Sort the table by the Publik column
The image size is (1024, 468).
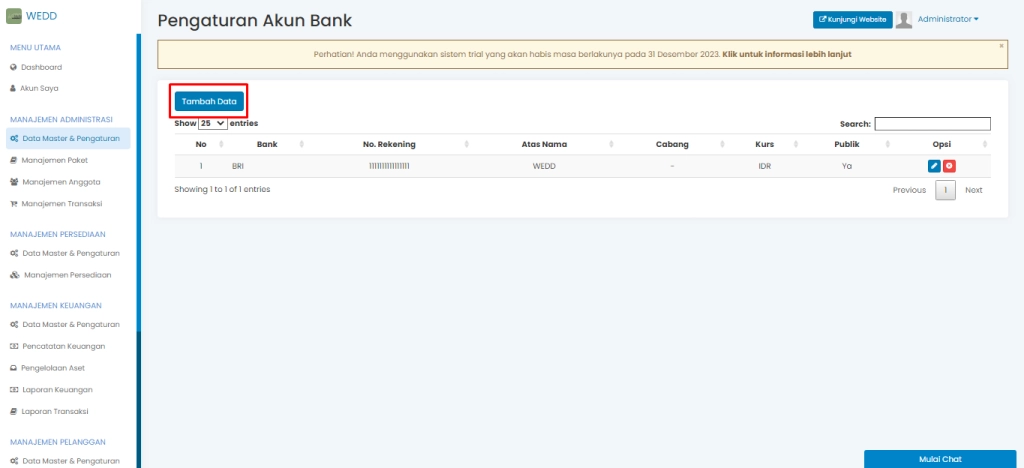[846, 145]
